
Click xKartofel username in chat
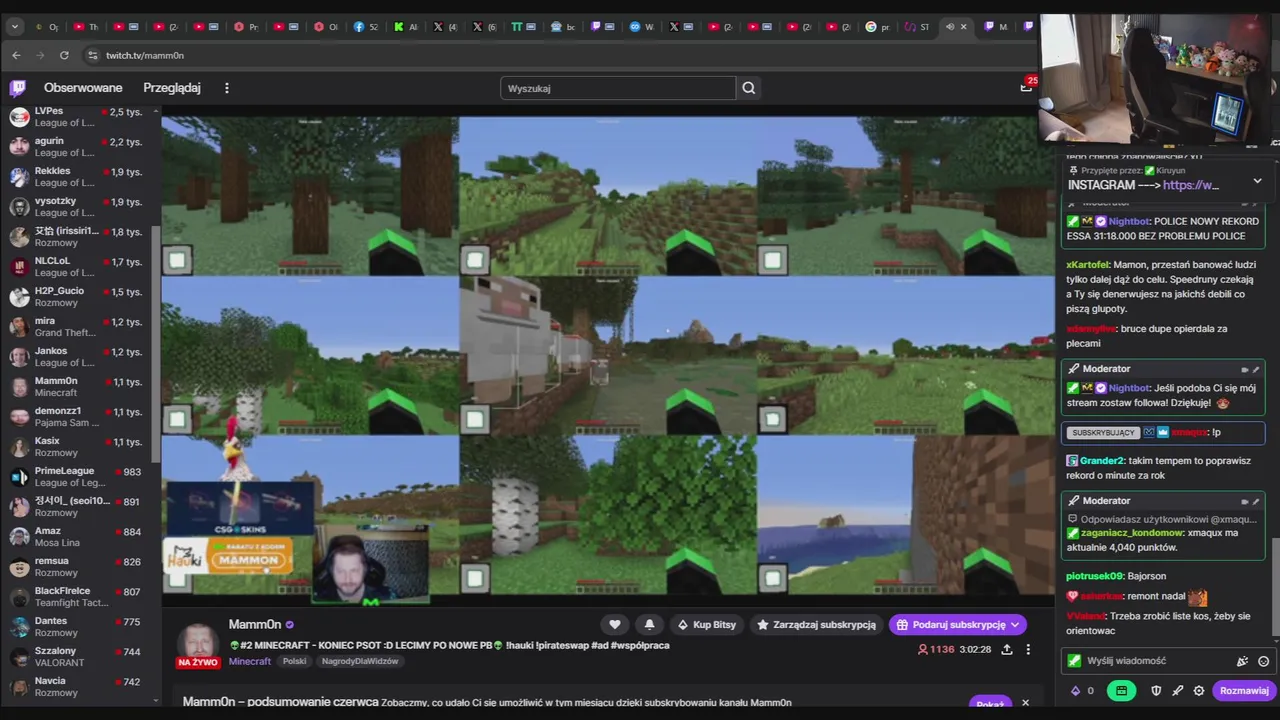point(1088,265)
